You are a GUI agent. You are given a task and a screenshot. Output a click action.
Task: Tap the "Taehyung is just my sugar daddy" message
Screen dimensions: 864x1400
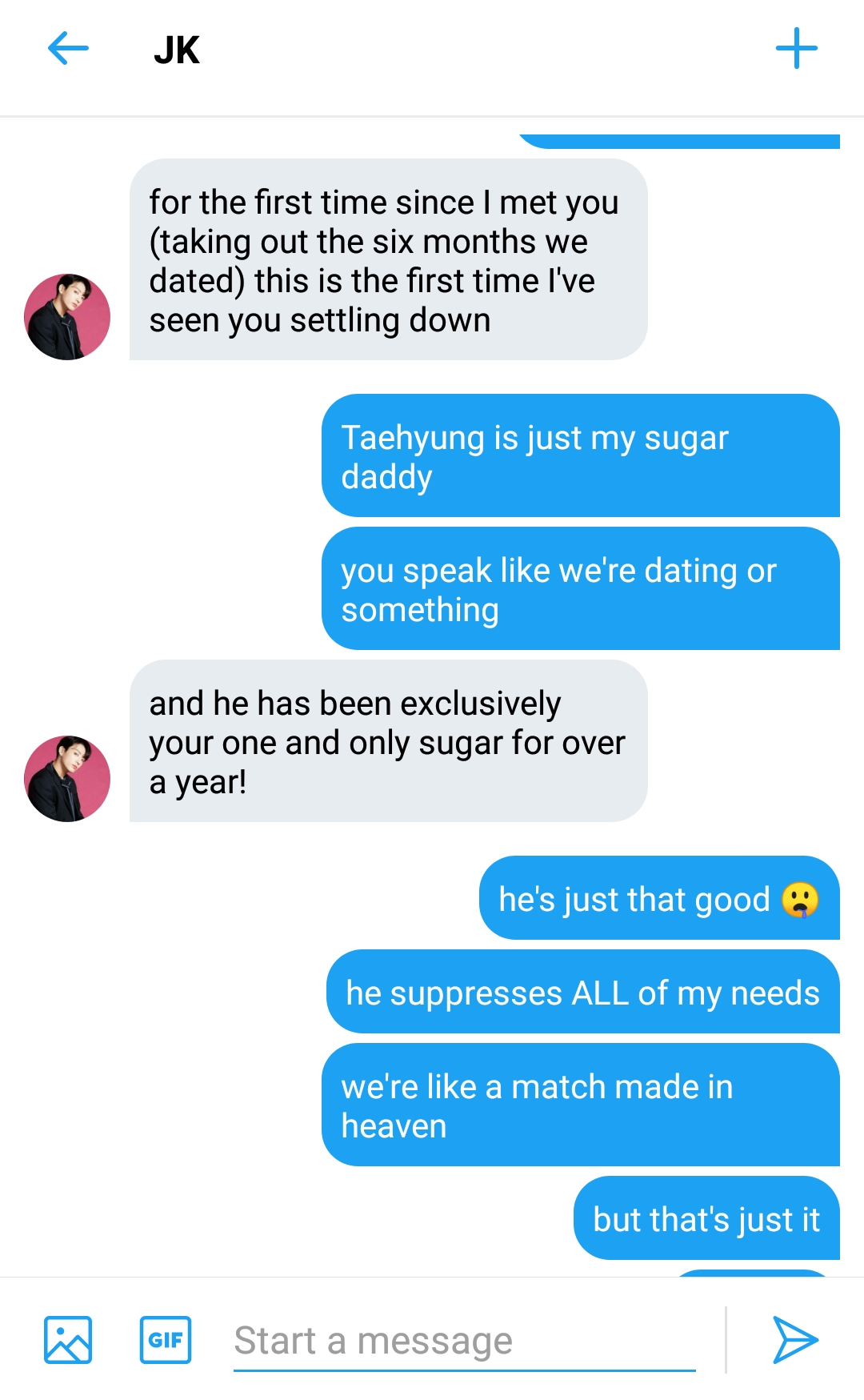coord(580,456)
